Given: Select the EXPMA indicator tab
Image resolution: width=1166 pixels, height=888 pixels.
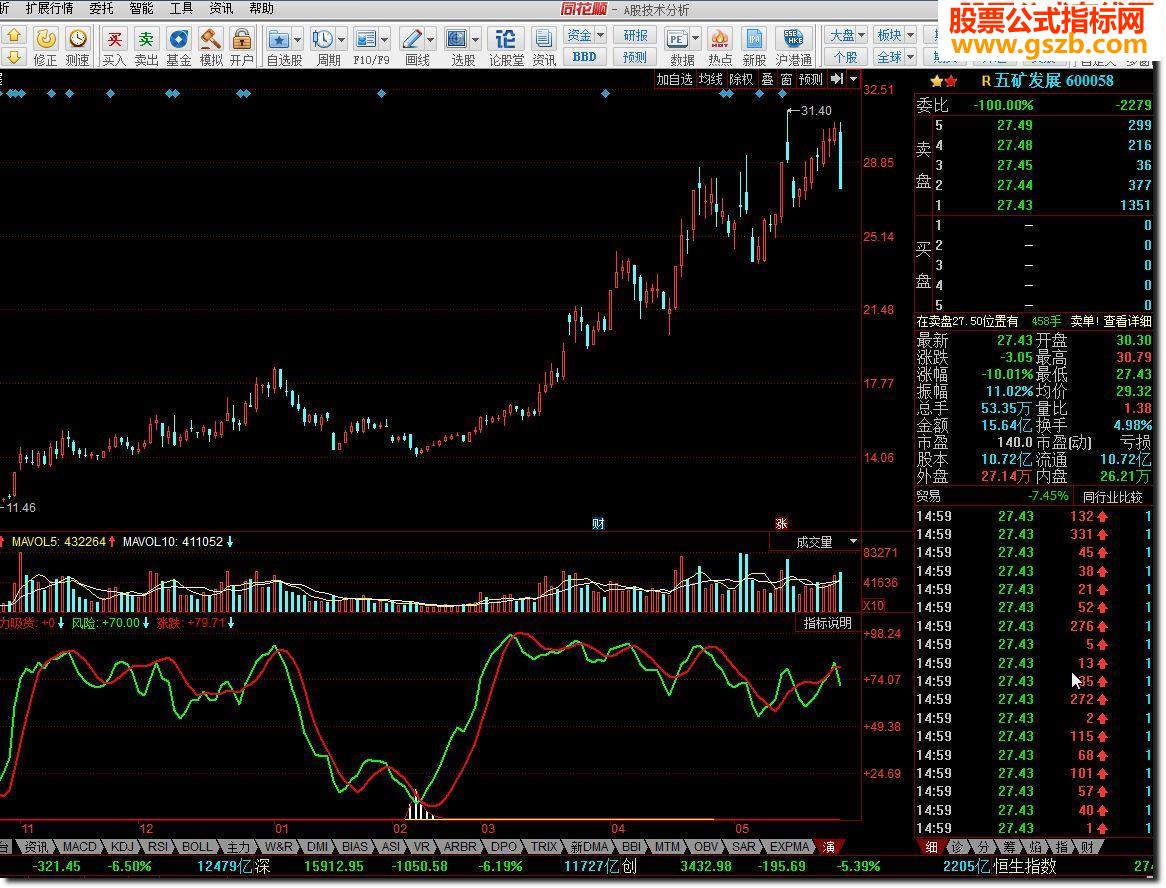Looking at the screenshot, I should click(790, 846).
